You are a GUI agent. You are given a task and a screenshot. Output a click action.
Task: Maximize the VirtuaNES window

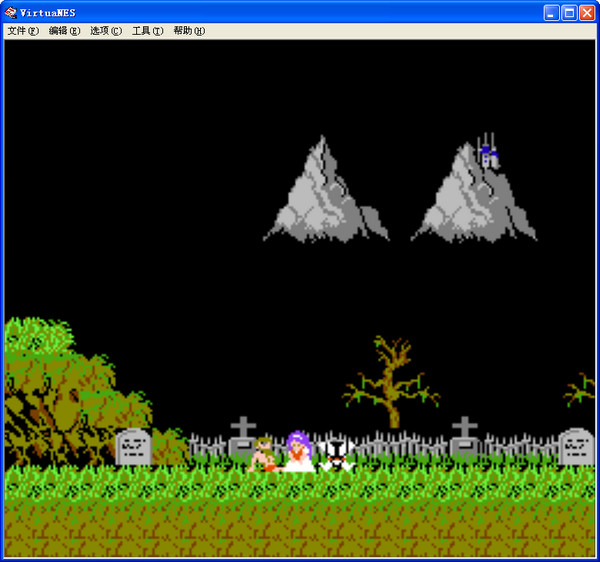(x=569, y=13)
